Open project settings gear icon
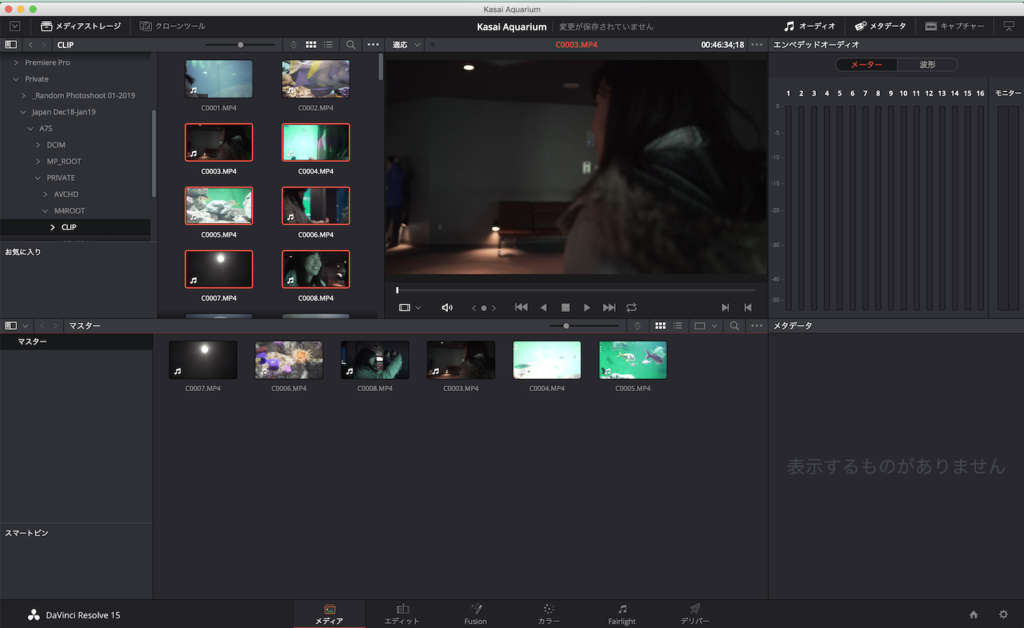This screenshot has height=628, width=1024. pyautogui.click(x=1003, y=614)
